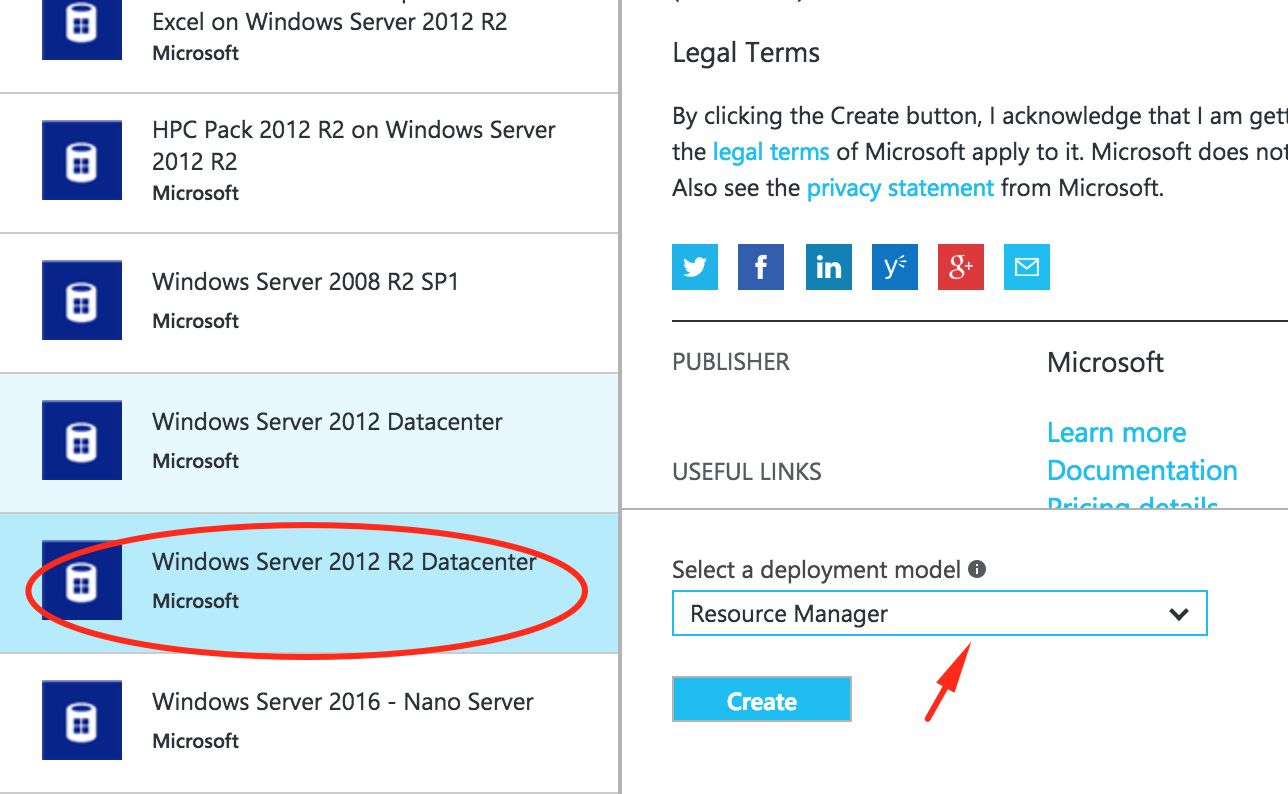Select Excel on Windows Server 2012 R2 text
Viewport: 1288px width, 794px height.
tap(330, 22)
